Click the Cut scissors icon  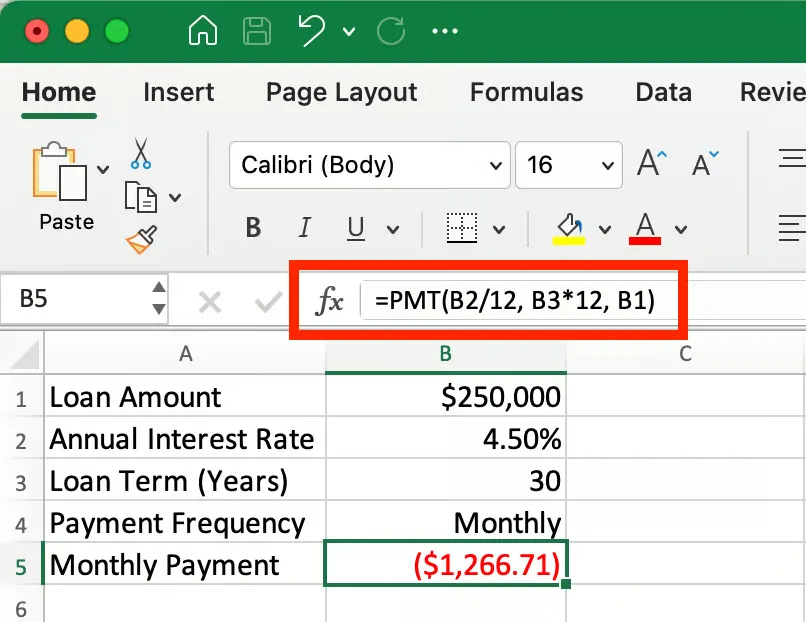click(141, 153)
